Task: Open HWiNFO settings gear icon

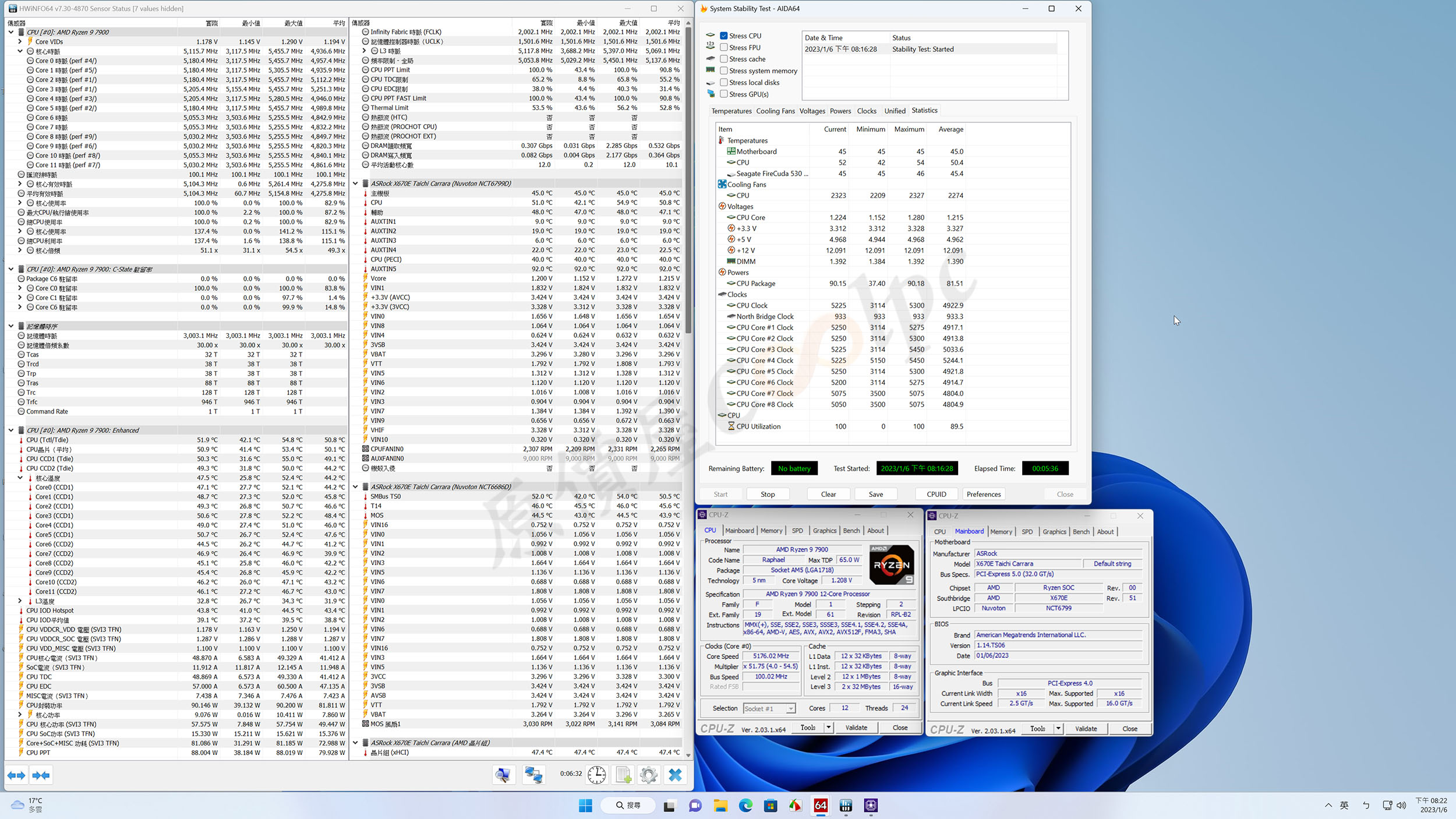Action: pyautogui.click(x=648, y=775)
